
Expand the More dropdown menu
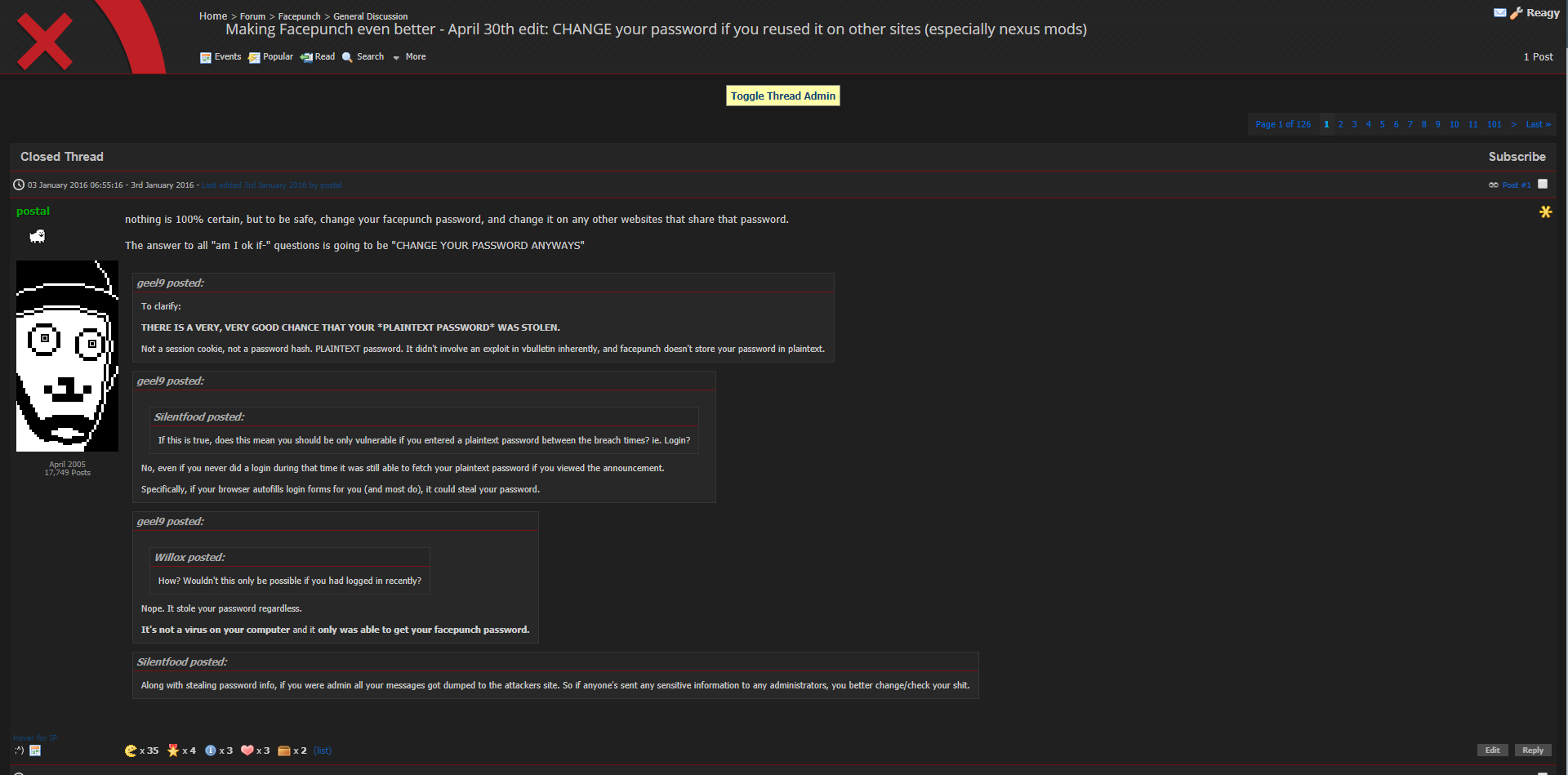pyautogui.click(x=410, y=57)
